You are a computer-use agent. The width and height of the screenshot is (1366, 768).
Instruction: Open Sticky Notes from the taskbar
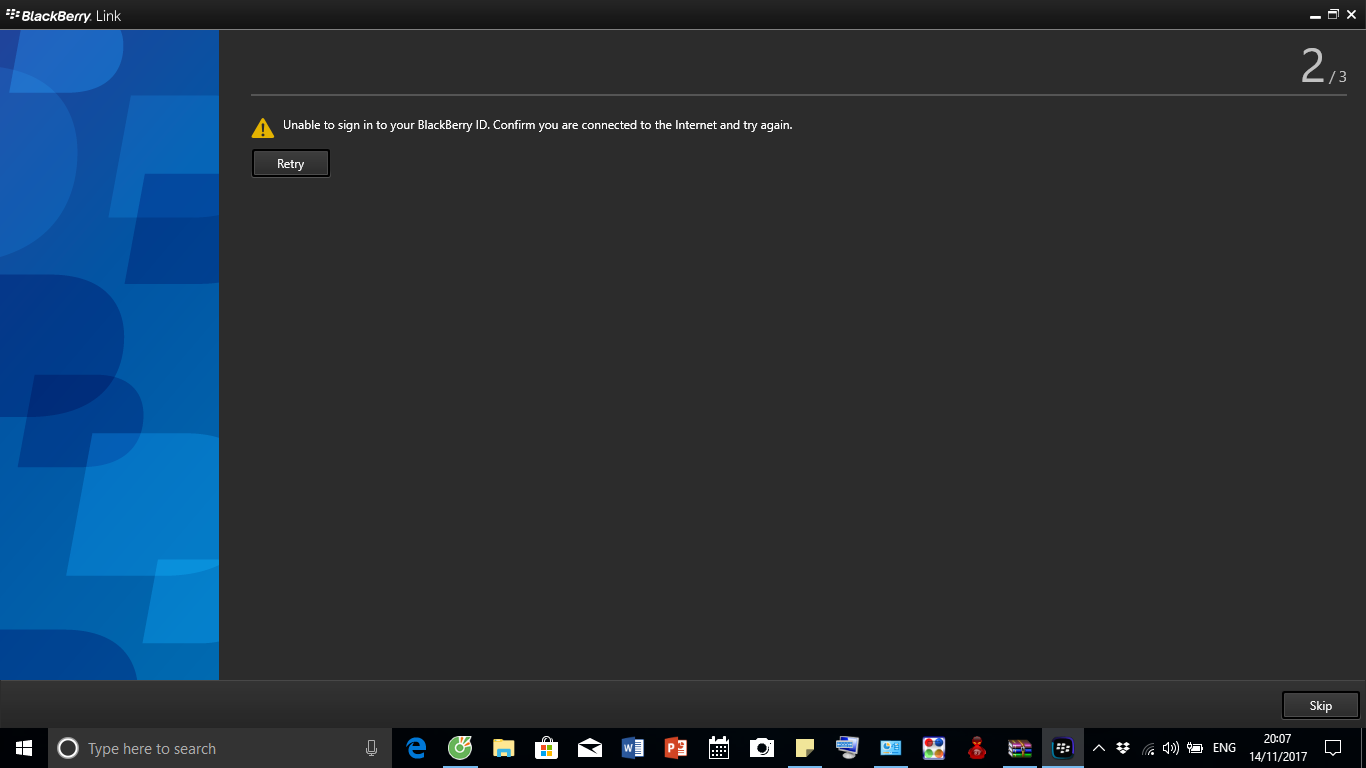pyautogui.click(x=805, y=748)
